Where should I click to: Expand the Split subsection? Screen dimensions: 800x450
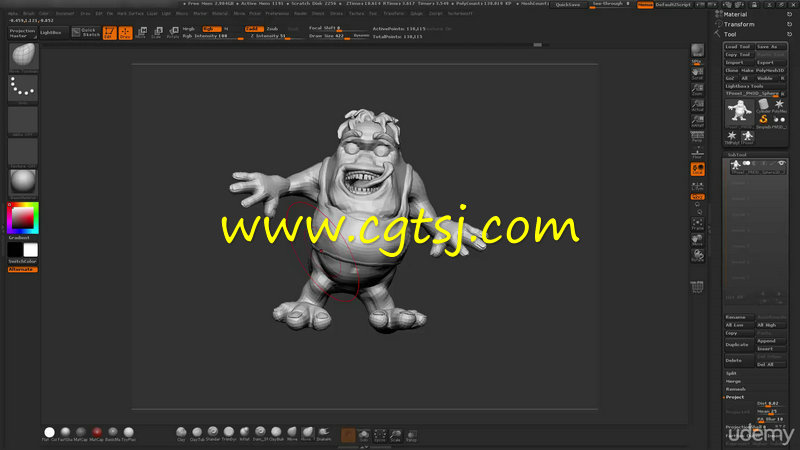point(731,373)
